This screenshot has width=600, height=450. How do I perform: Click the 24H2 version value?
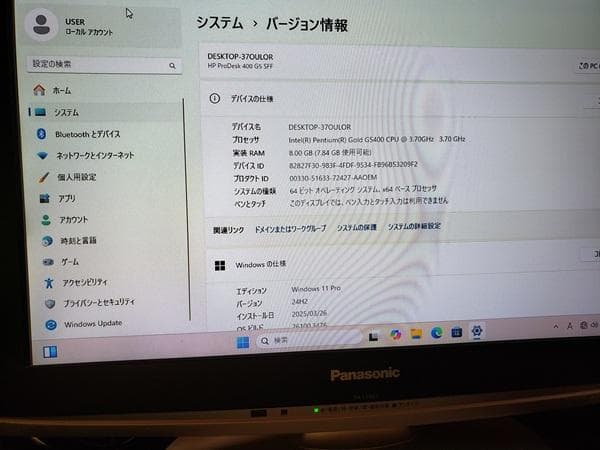click(x=300, y=302)
